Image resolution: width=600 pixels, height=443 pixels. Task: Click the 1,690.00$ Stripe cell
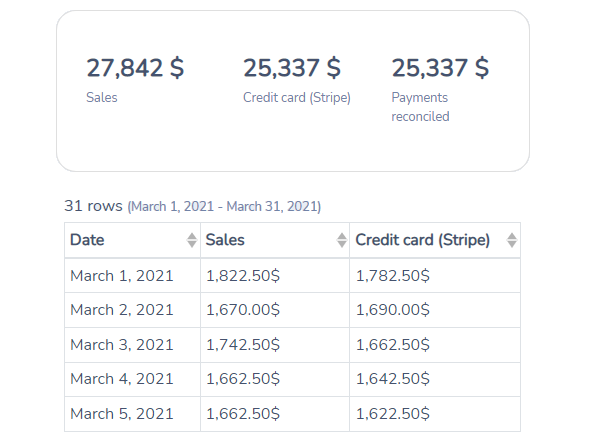[435, 310]
